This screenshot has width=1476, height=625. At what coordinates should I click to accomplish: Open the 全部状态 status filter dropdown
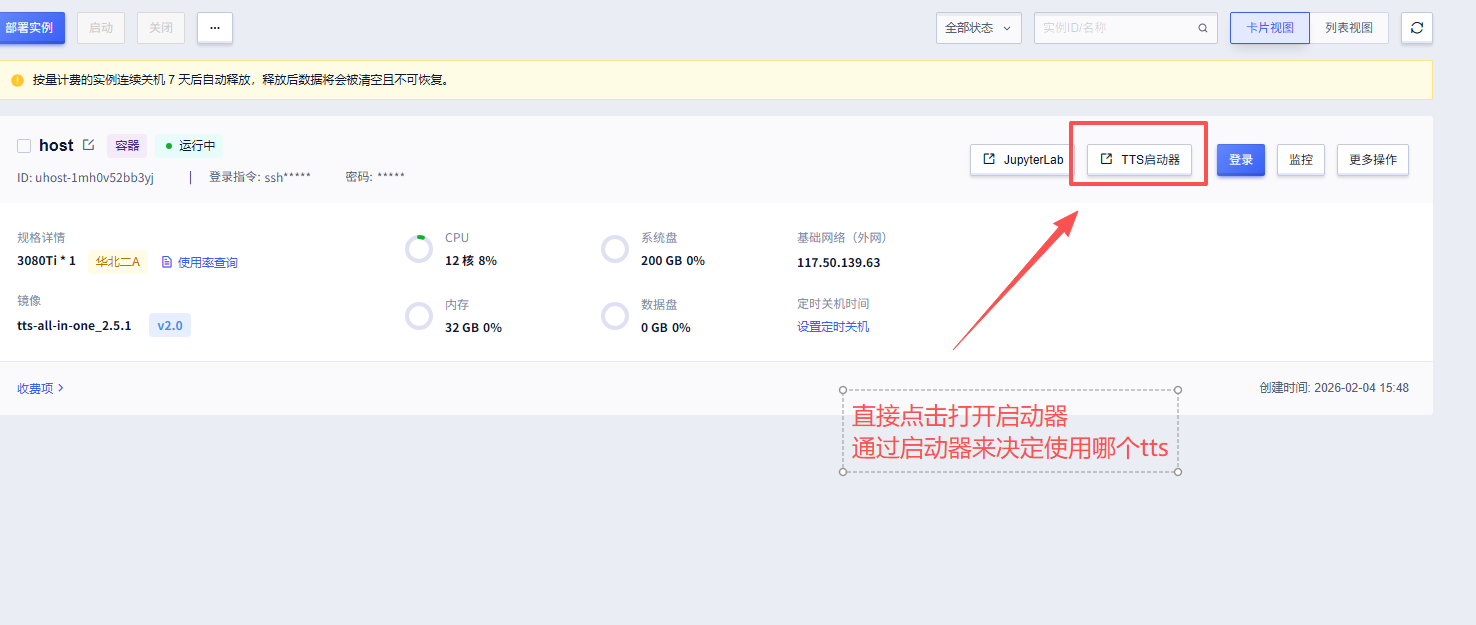[x=977, y=27]
